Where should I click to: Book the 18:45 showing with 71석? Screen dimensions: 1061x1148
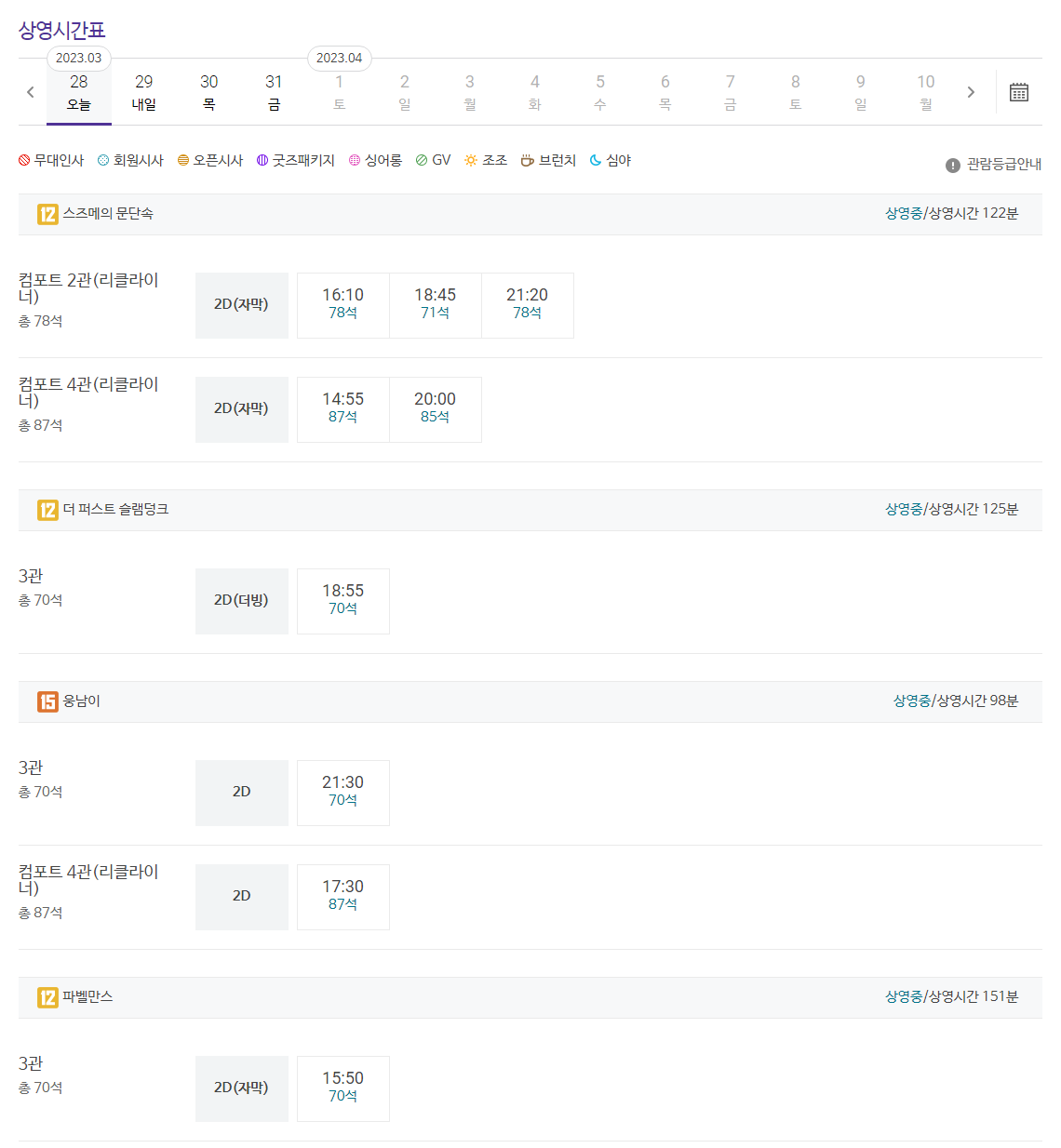(436, 305)
